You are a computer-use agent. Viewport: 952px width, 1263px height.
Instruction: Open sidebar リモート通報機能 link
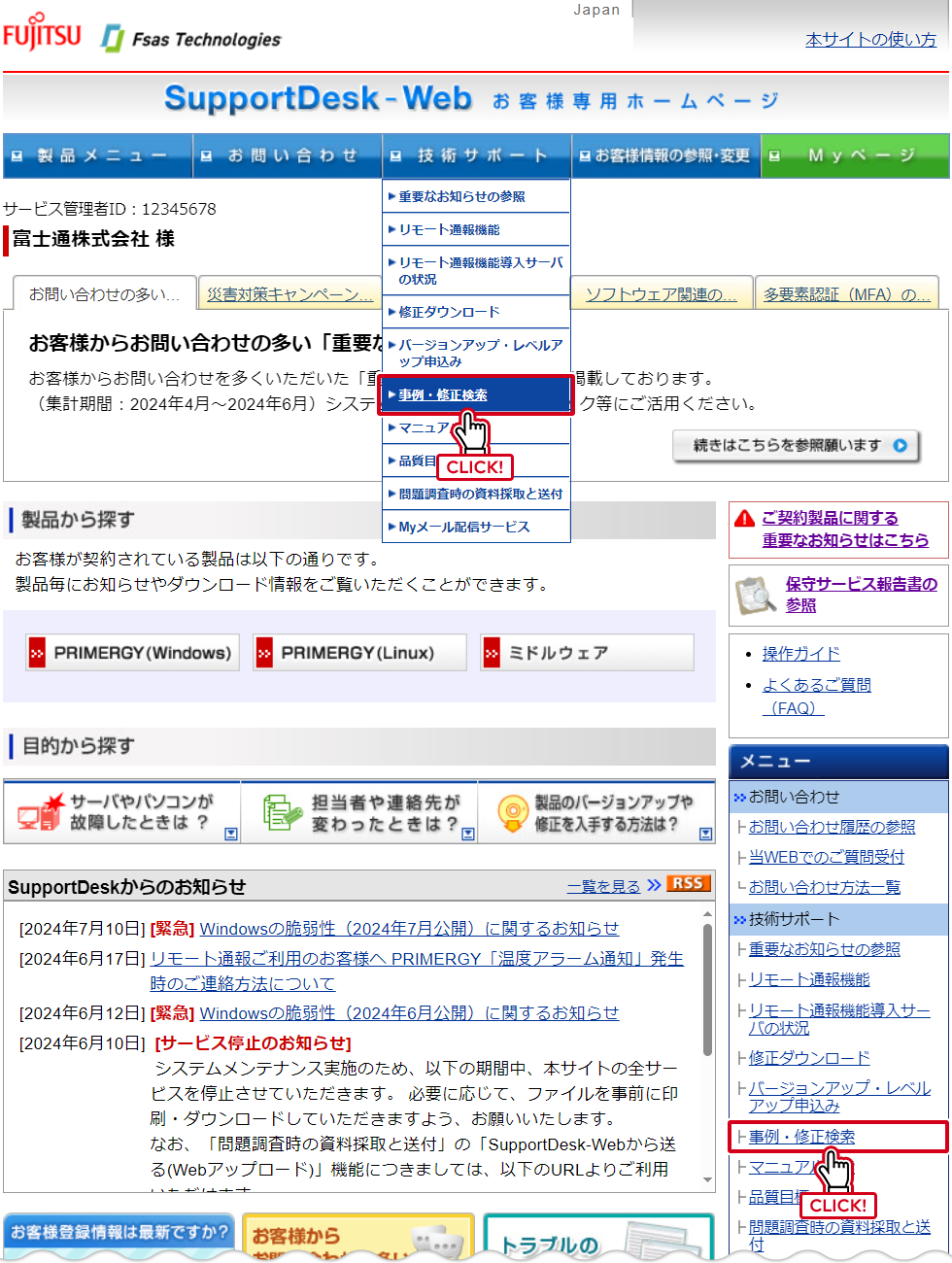pos(809,980)
